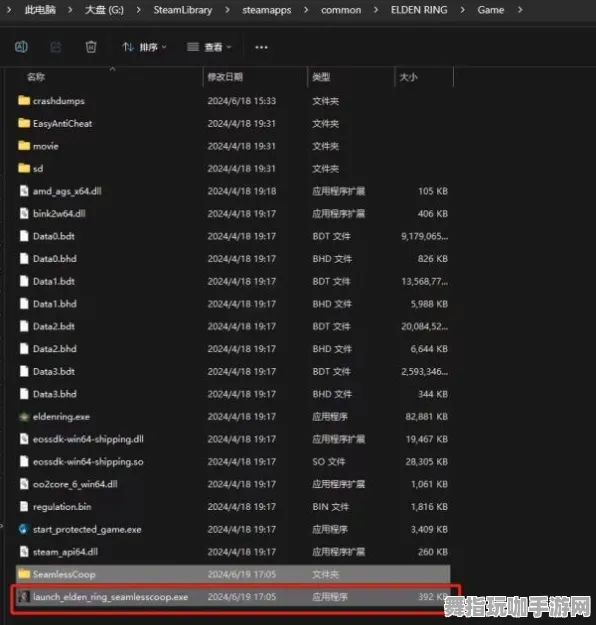Select the file name regulation.bin
Screen dimensions: 596x625
coord(62,507)
